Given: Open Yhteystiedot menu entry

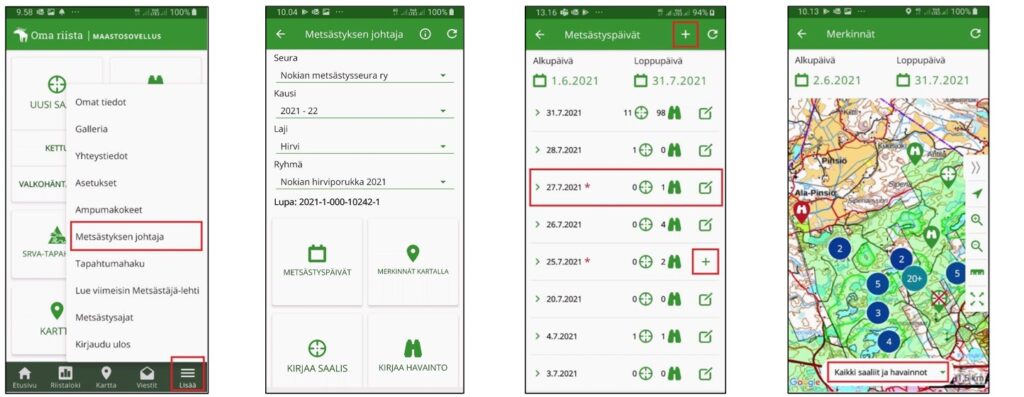Looking at the screenshot, I should (101, 156).
